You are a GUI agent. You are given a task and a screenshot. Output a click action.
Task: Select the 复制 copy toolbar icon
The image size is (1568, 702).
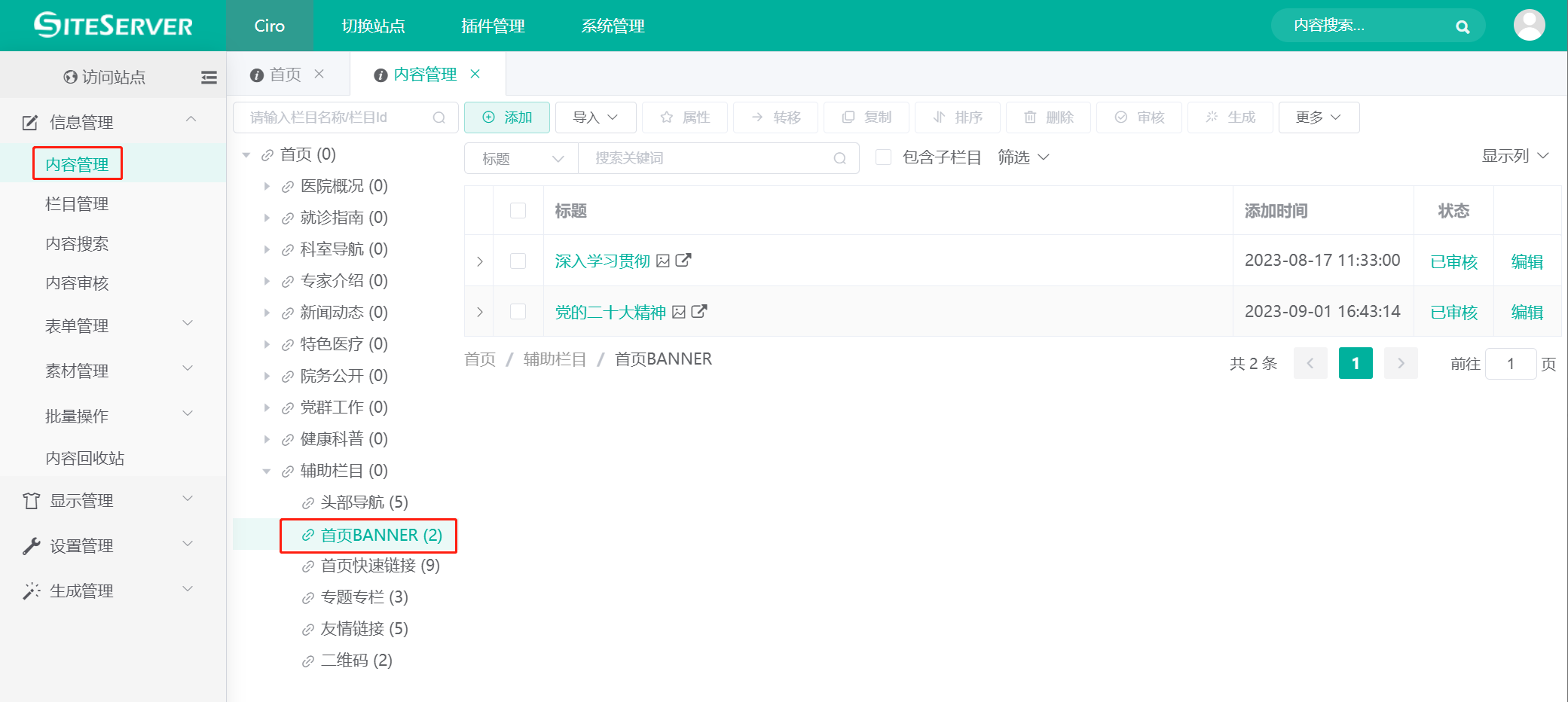tap(866, 118)
